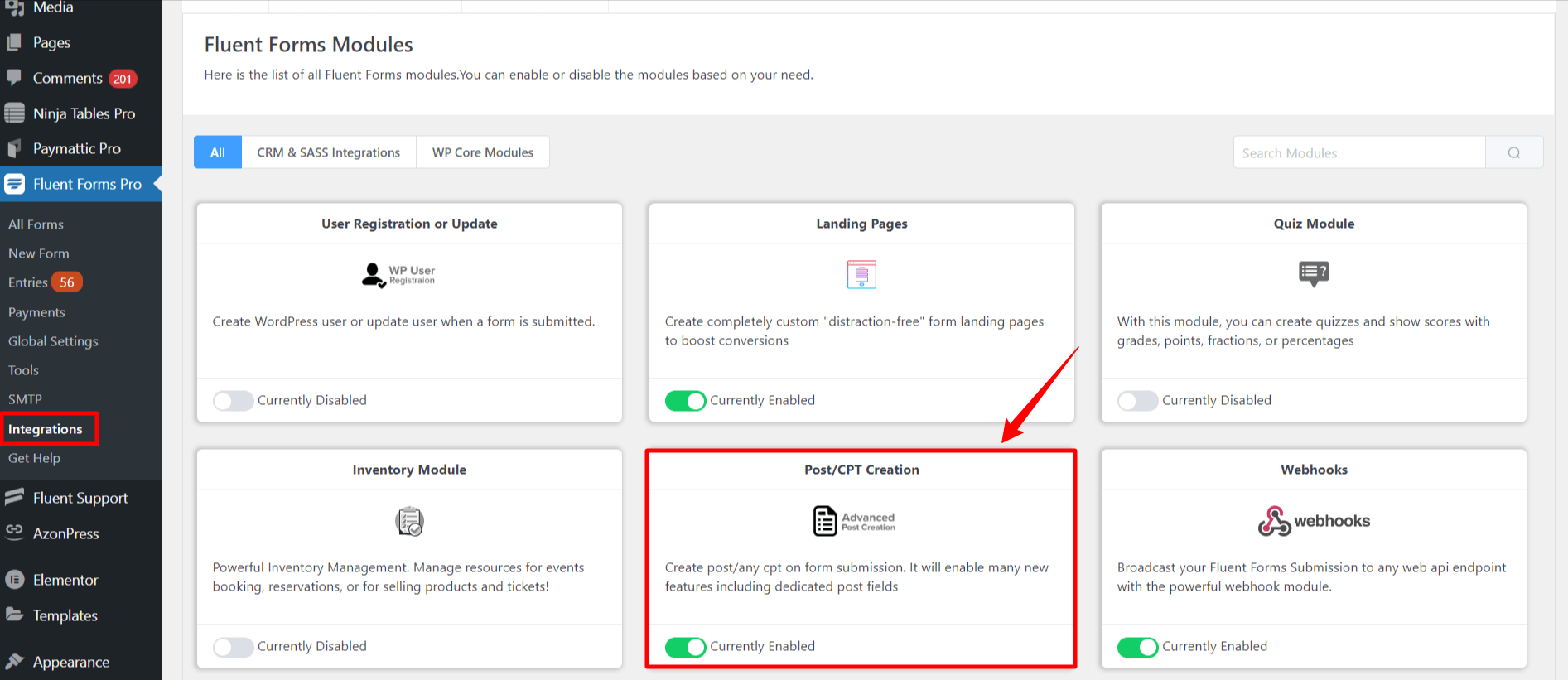The height and width of the screenshot is (680, 1568).
Task: Click the Landing Pages module icon
Action: (861, 274)
